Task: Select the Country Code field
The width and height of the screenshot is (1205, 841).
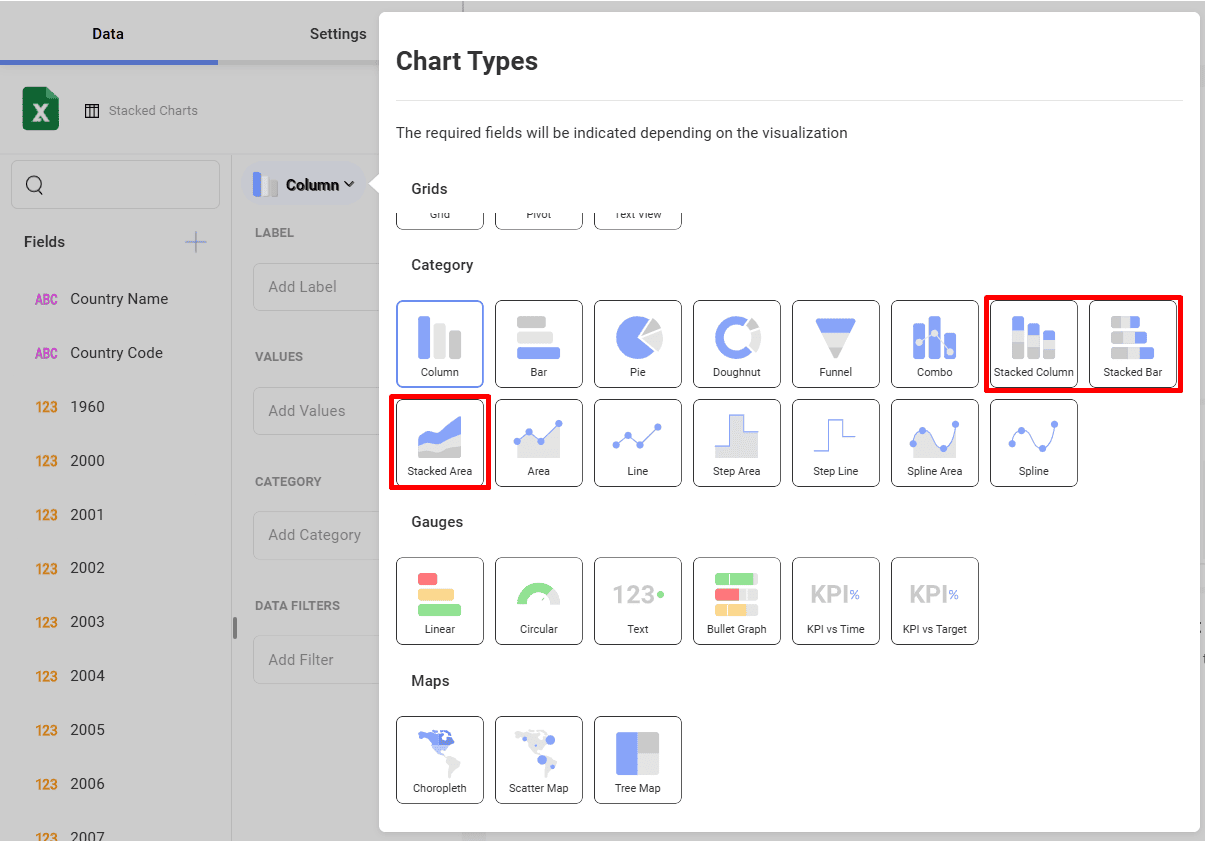Action: tap(116, 353)
